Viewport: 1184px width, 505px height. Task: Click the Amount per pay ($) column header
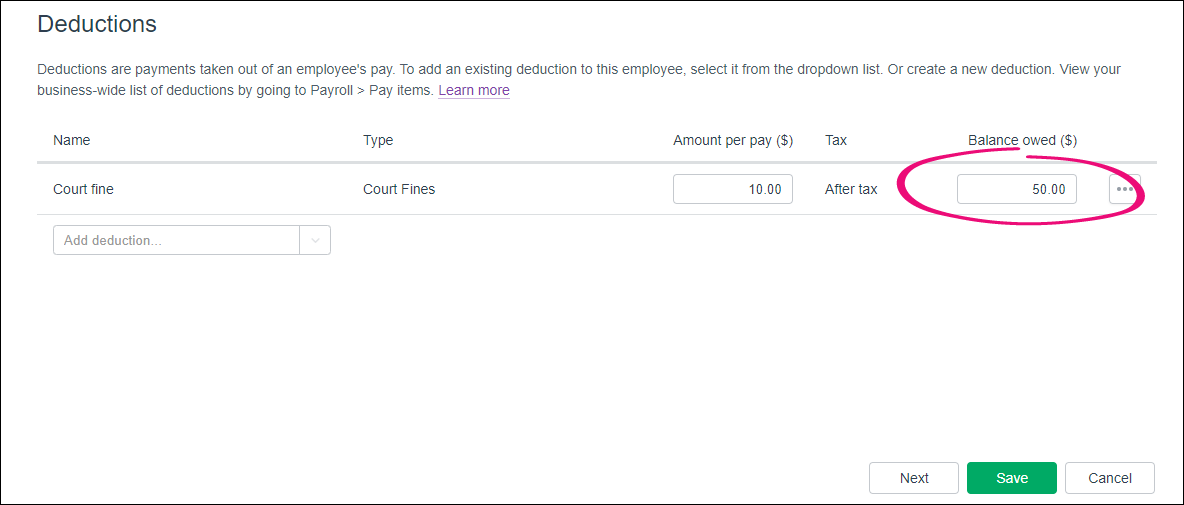[732, 140]
